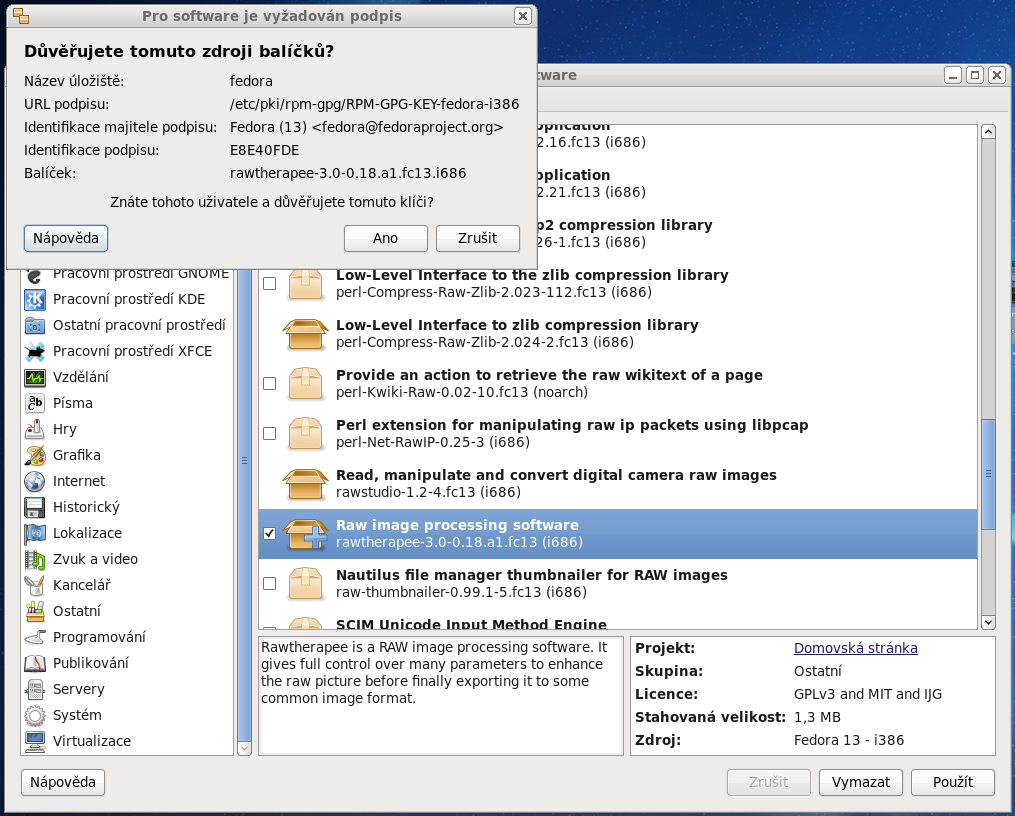Image resolution: width=1015 pixels, height=816 pixels.
Task: Check the perl-Net-RawIP package checkbox
Action: (270, 434)
